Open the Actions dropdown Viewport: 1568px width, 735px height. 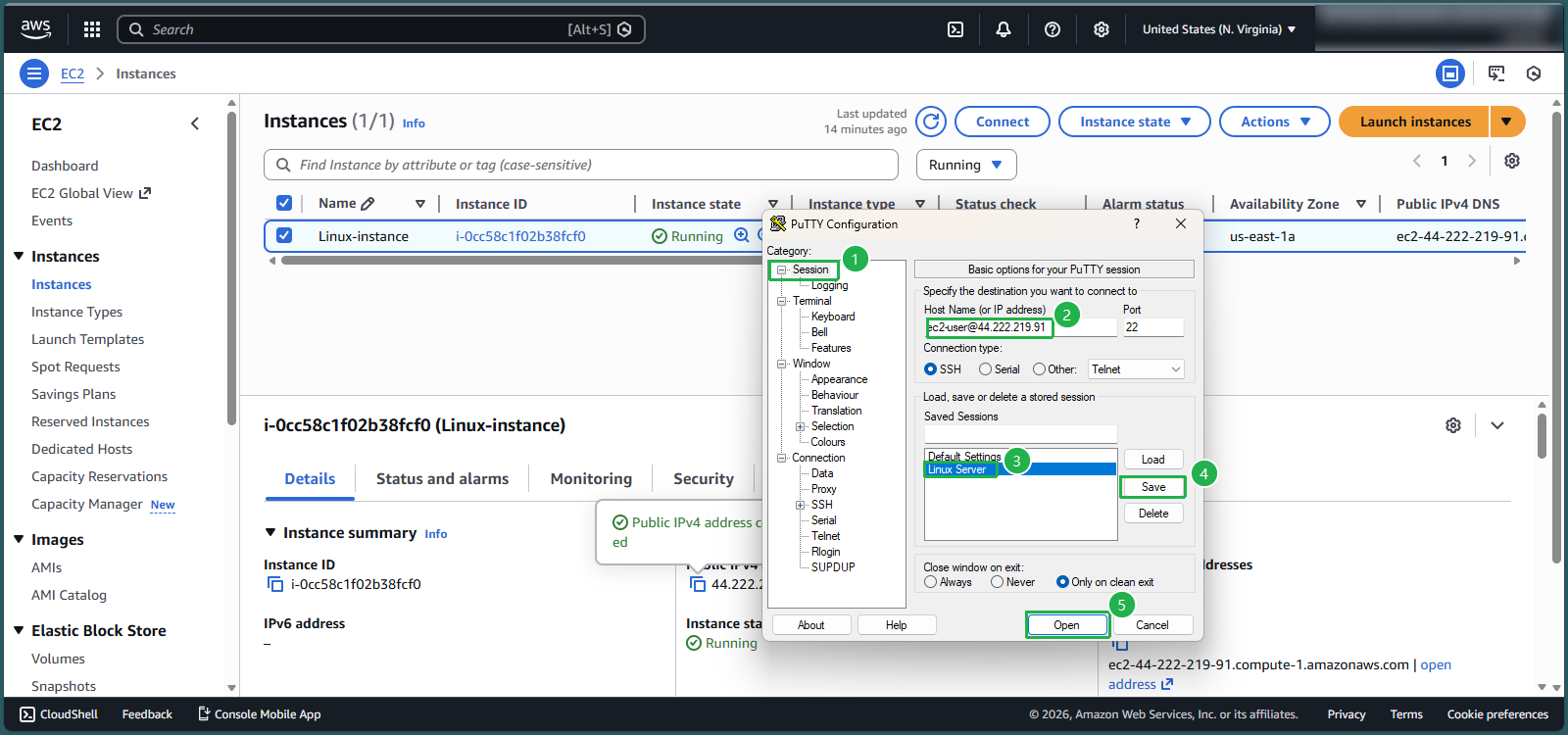1275,122
